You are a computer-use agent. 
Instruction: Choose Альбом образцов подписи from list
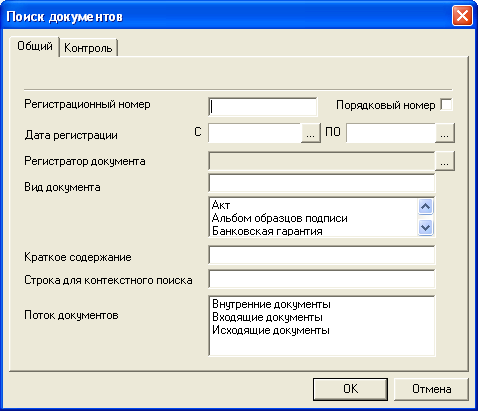[280, 218]
